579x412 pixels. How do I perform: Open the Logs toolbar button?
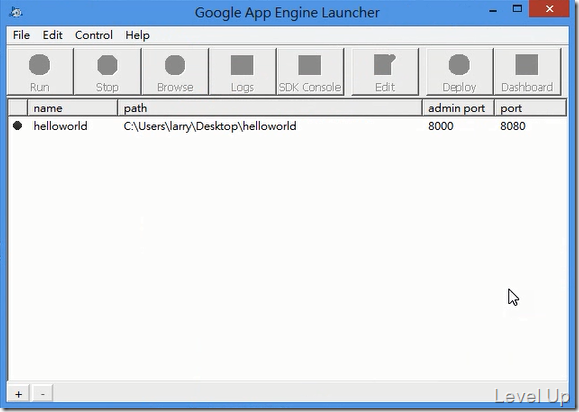(x=242, y=72)
